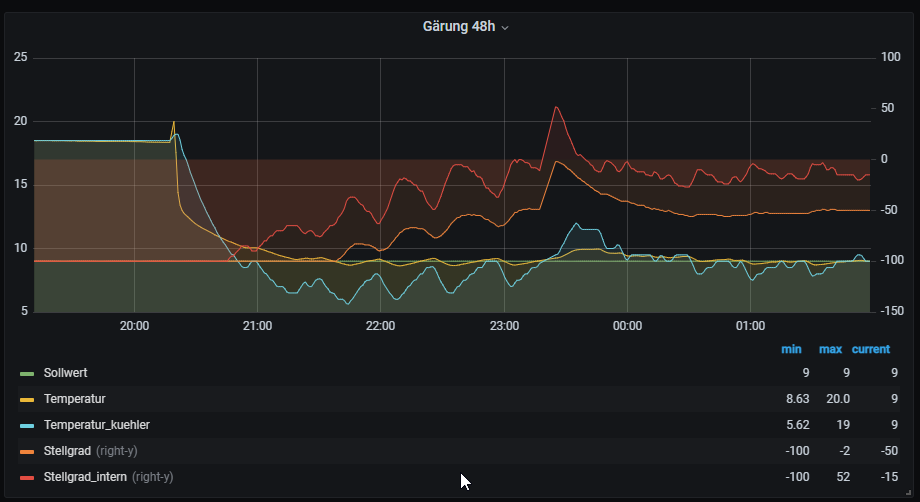Show only the Stellgrad_intern series by its label
This screenshot has height=502, width=920.
pos(85,477)
